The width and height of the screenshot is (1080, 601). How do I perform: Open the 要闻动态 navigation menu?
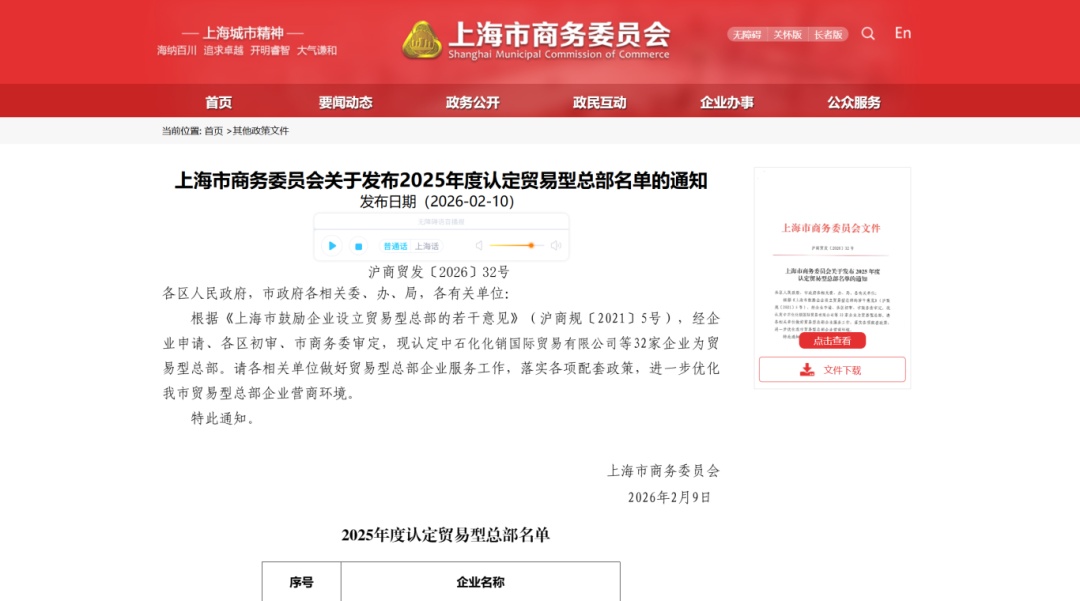tap(345, 103)
